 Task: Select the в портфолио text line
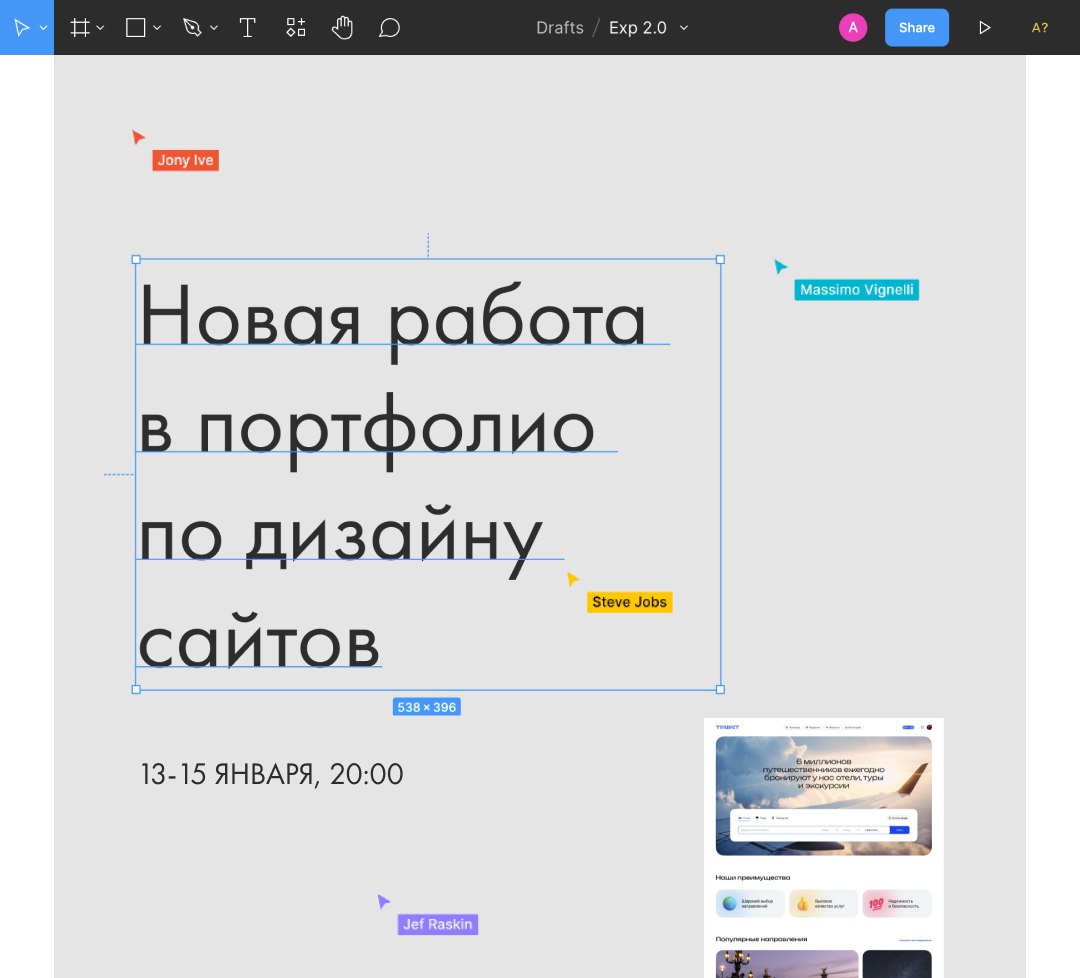pos(366,432)
